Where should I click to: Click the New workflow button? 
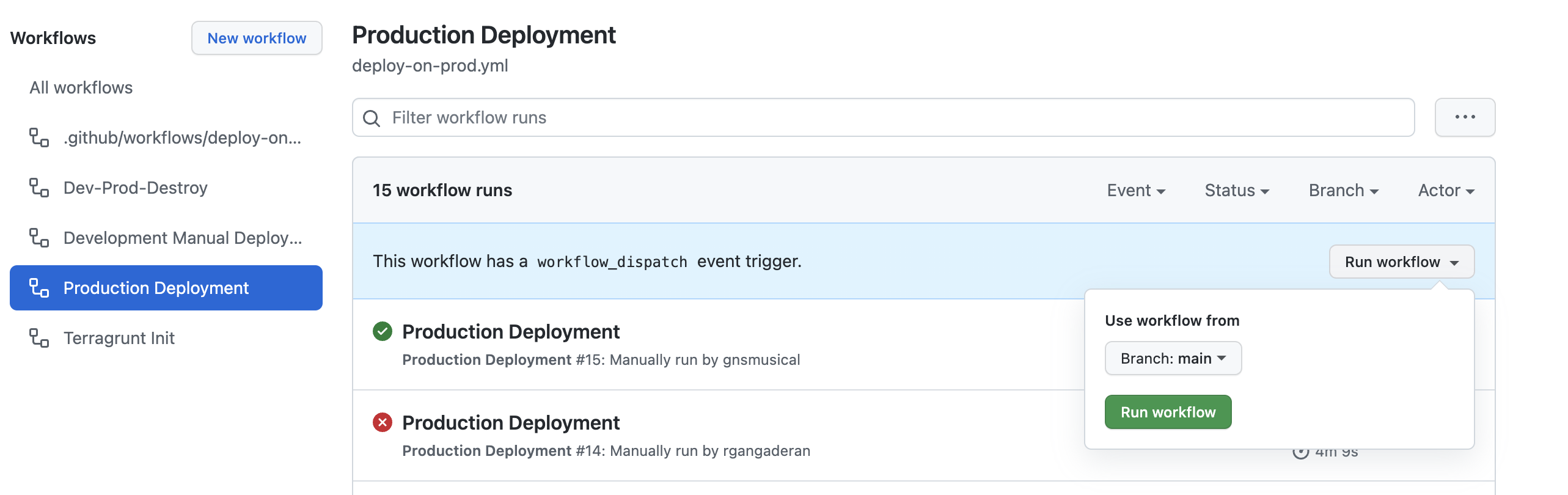tap(257, 38)
